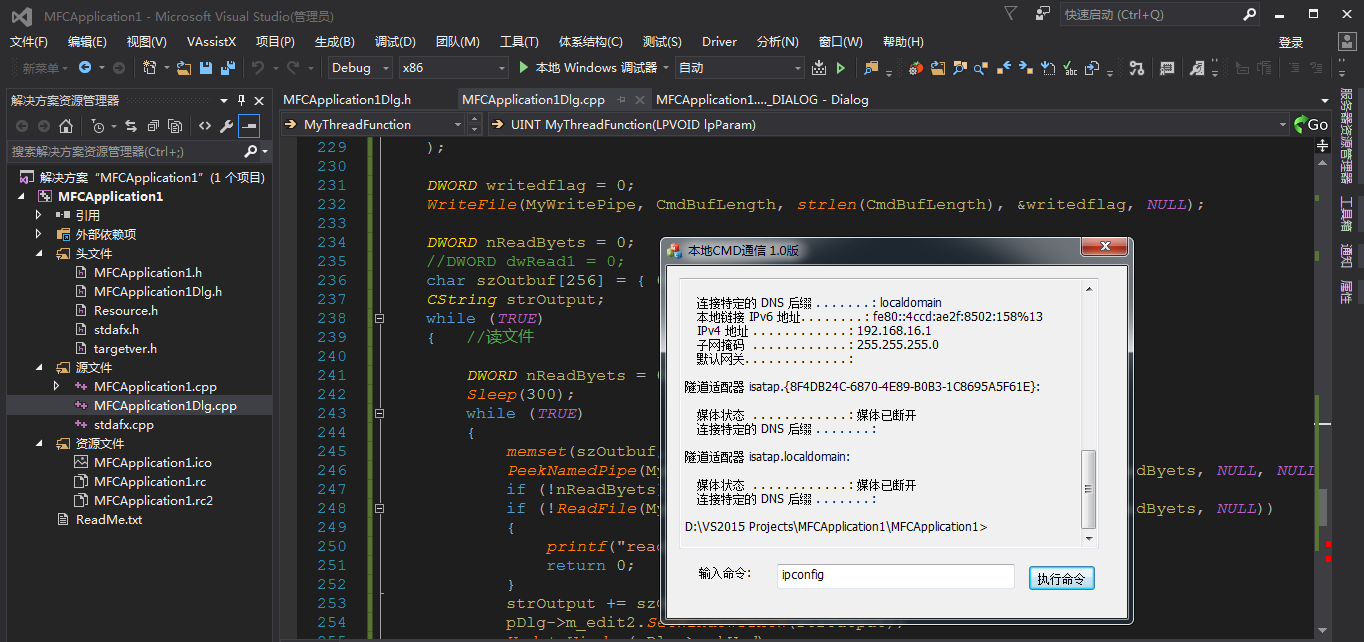This screenshot has height=642, width=1364.
Task: Open the 工具箱 side tab
Action: (x=1346, y=213)
